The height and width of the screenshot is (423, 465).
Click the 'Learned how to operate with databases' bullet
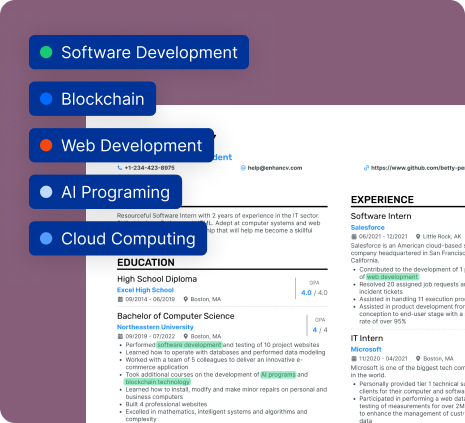click(225, 352)
